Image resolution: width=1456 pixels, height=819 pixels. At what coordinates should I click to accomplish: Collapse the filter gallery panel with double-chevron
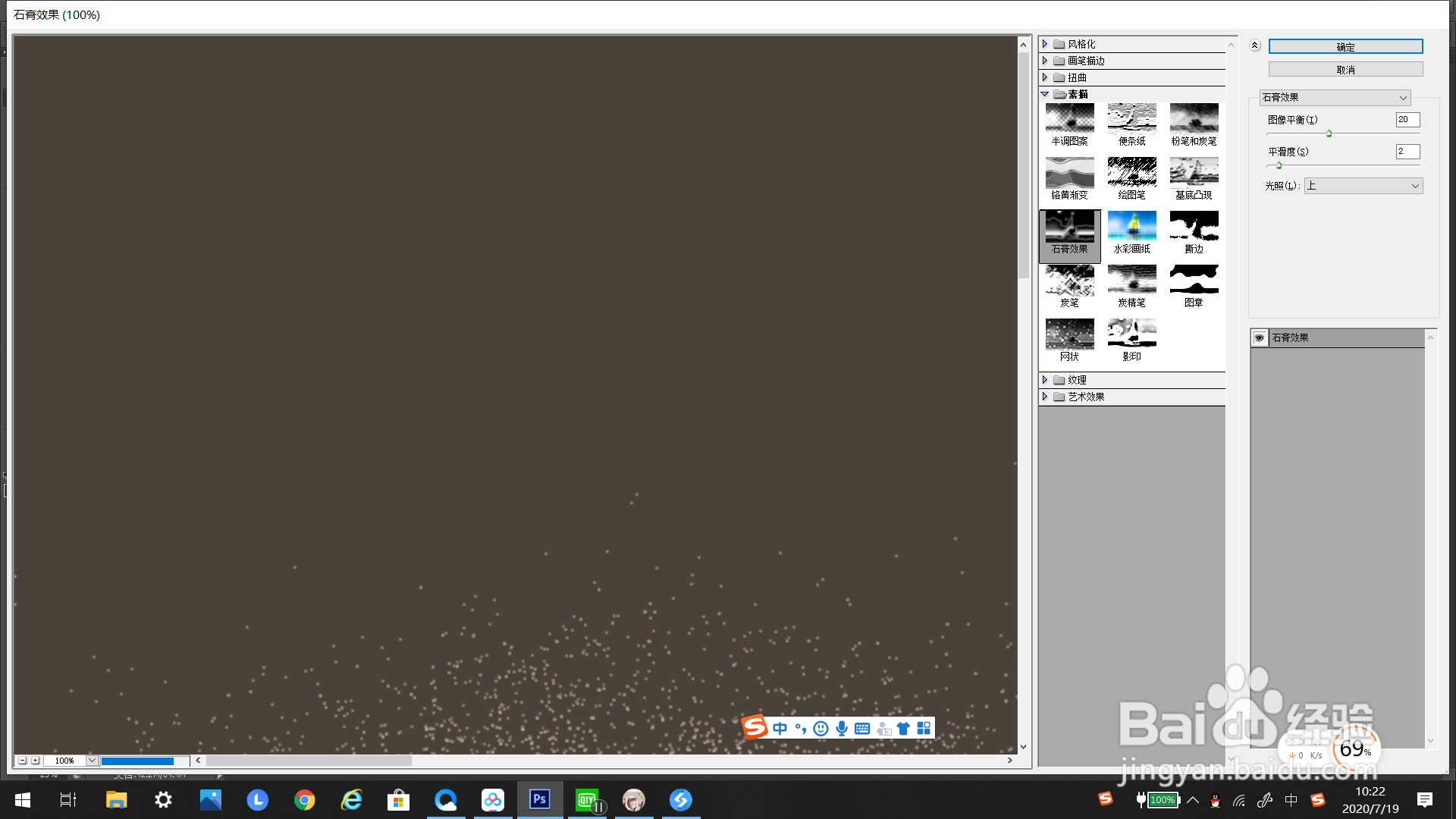[x=1255, y=45]
